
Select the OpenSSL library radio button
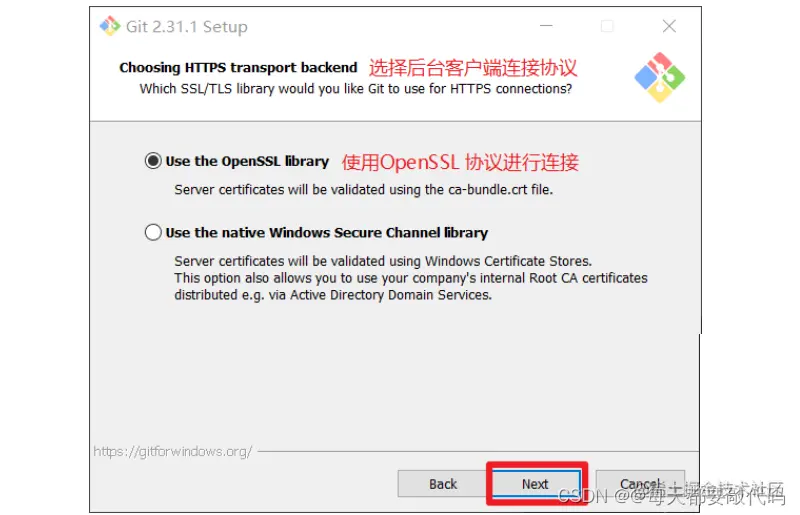[153, 161]
